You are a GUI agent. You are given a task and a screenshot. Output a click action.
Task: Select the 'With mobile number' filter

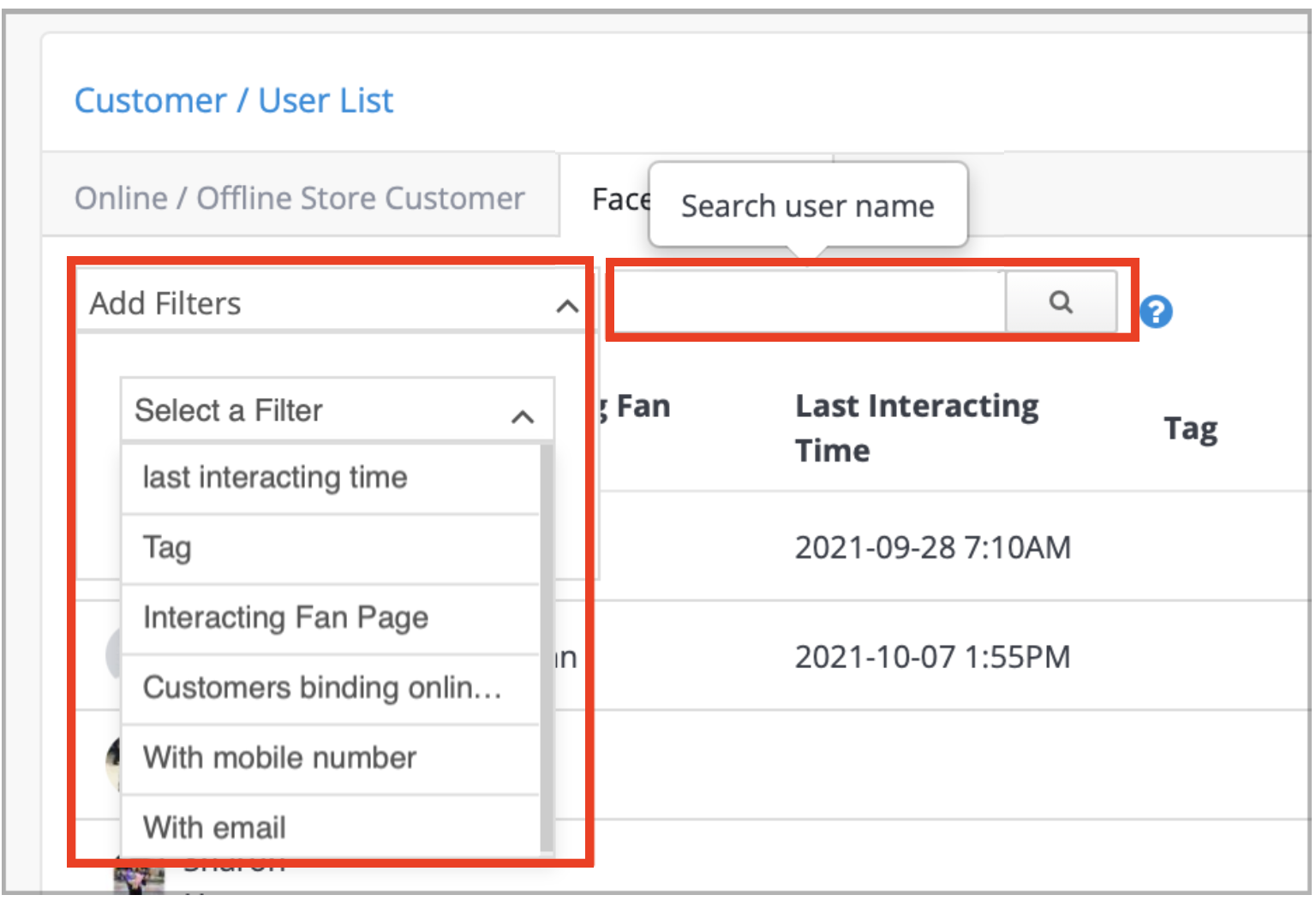coord(280,758)
